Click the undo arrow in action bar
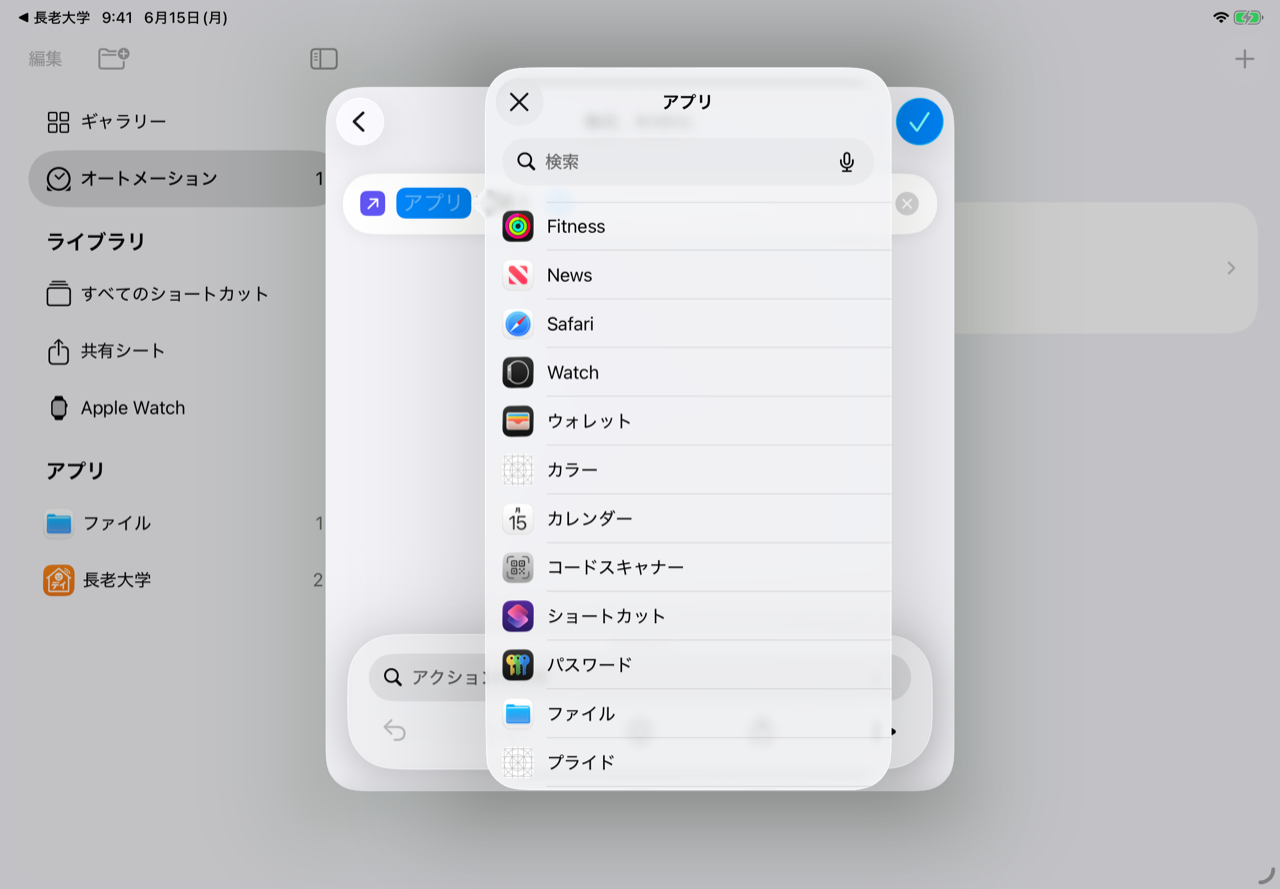The width and height of the screenshot is (1280, 889). click(395, 731)
